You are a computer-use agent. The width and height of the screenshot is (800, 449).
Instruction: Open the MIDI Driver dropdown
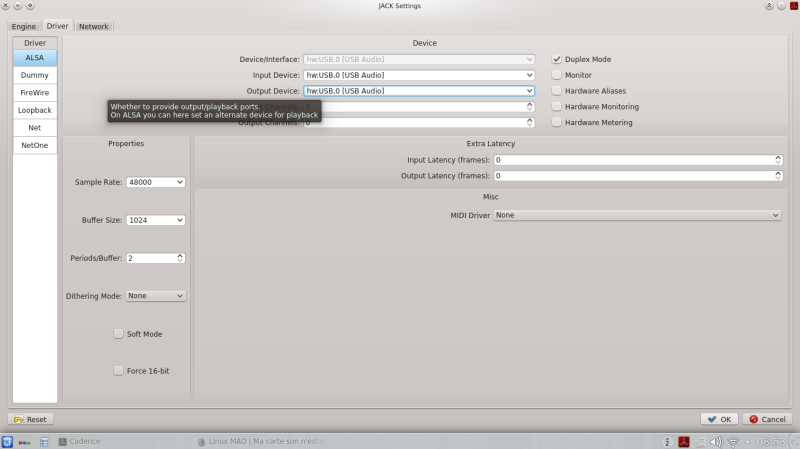637,215
